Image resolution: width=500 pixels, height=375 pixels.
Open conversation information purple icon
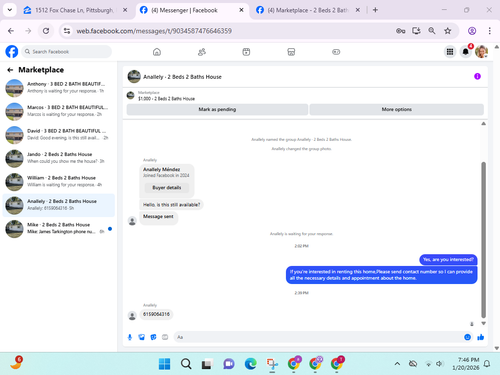(477, 76)
